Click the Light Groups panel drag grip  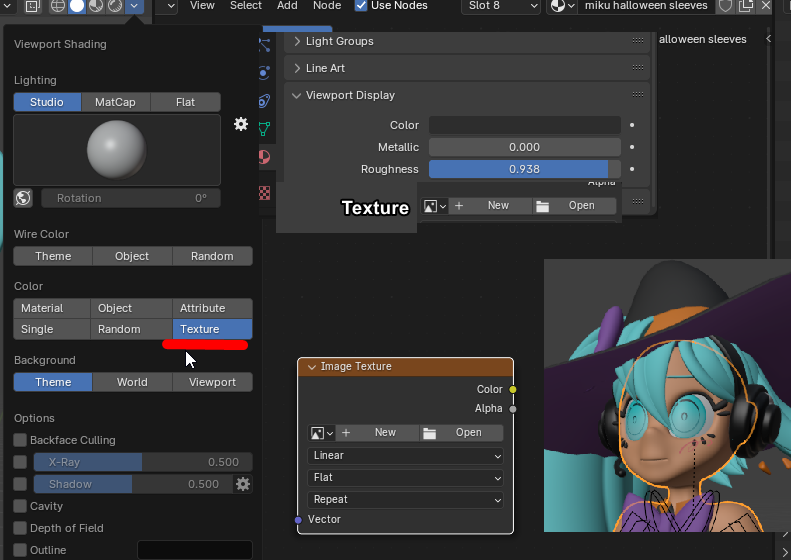pos(638,41)
